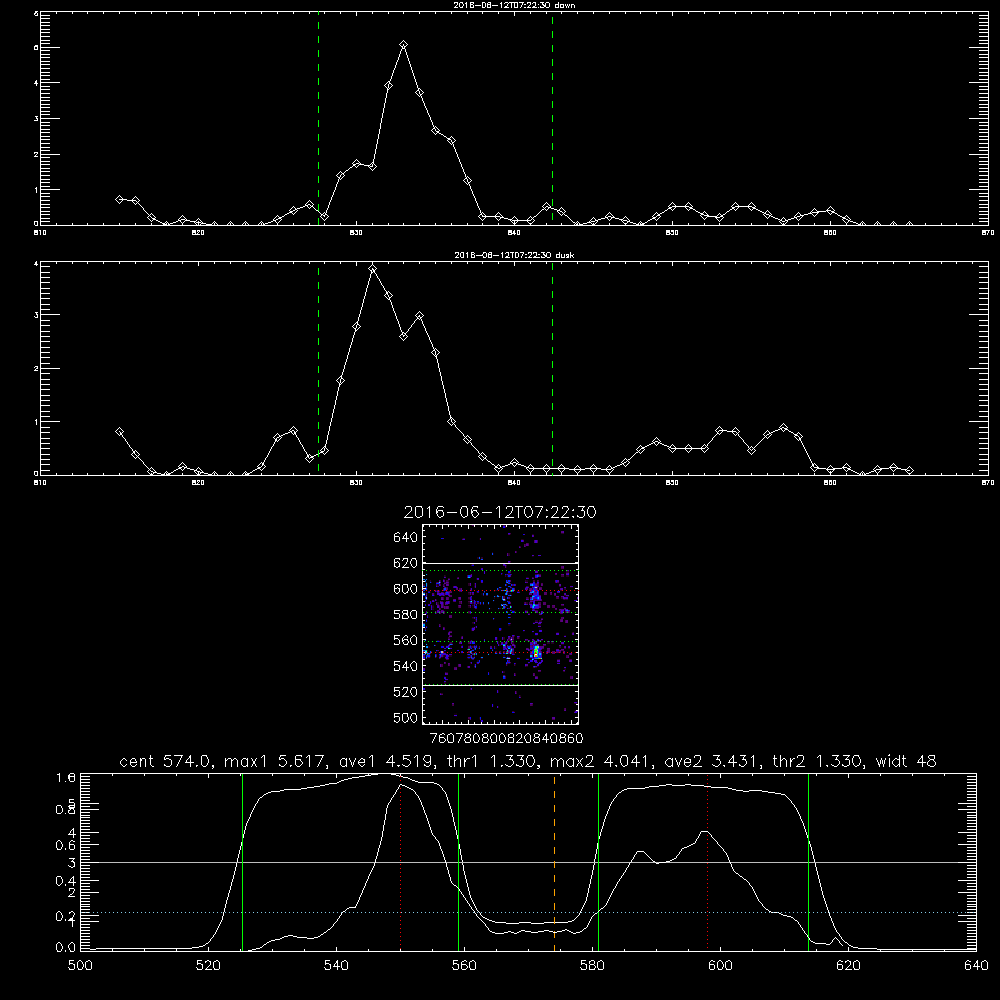Click the '870' x-axis label of the dawn plot

(x=987, y=233)
